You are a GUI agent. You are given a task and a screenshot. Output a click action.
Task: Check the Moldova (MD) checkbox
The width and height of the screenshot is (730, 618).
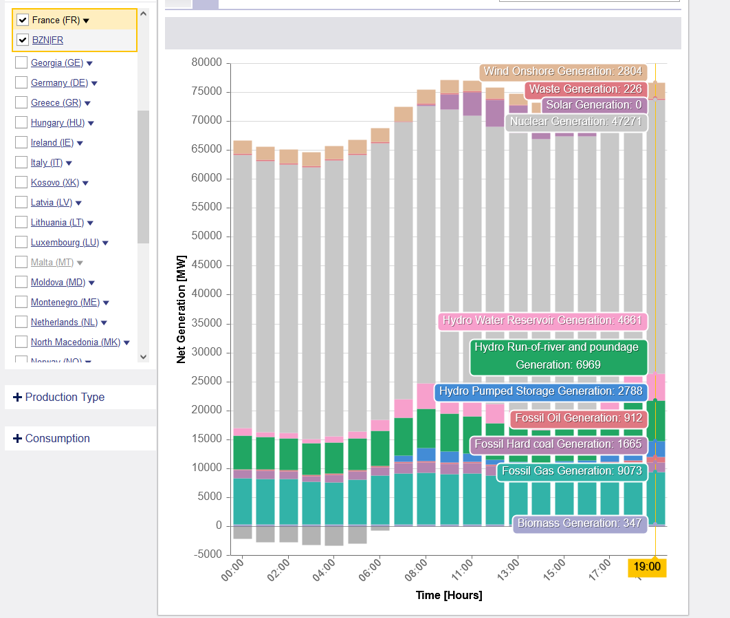(x=21, y=282)
